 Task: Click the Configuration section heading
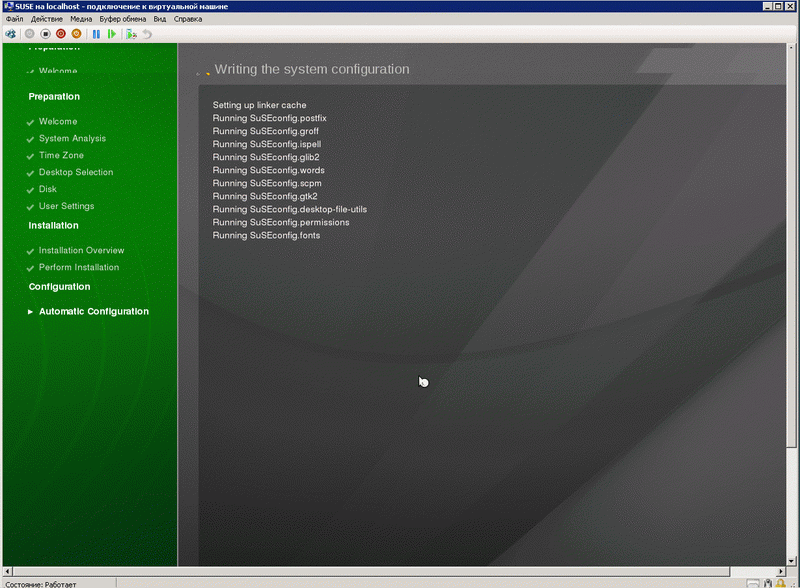(x=59, y=287)
